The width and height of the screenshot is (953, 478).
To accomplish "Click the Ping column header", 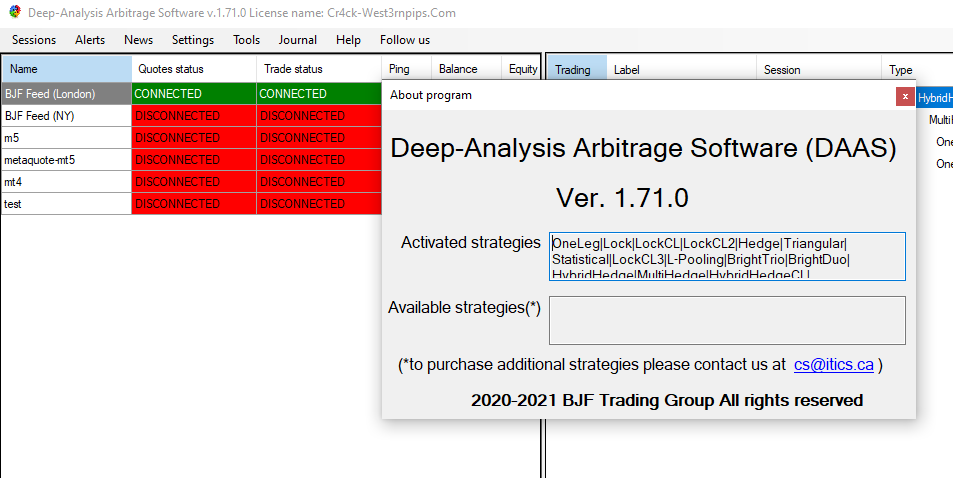I will click(407, 69).
